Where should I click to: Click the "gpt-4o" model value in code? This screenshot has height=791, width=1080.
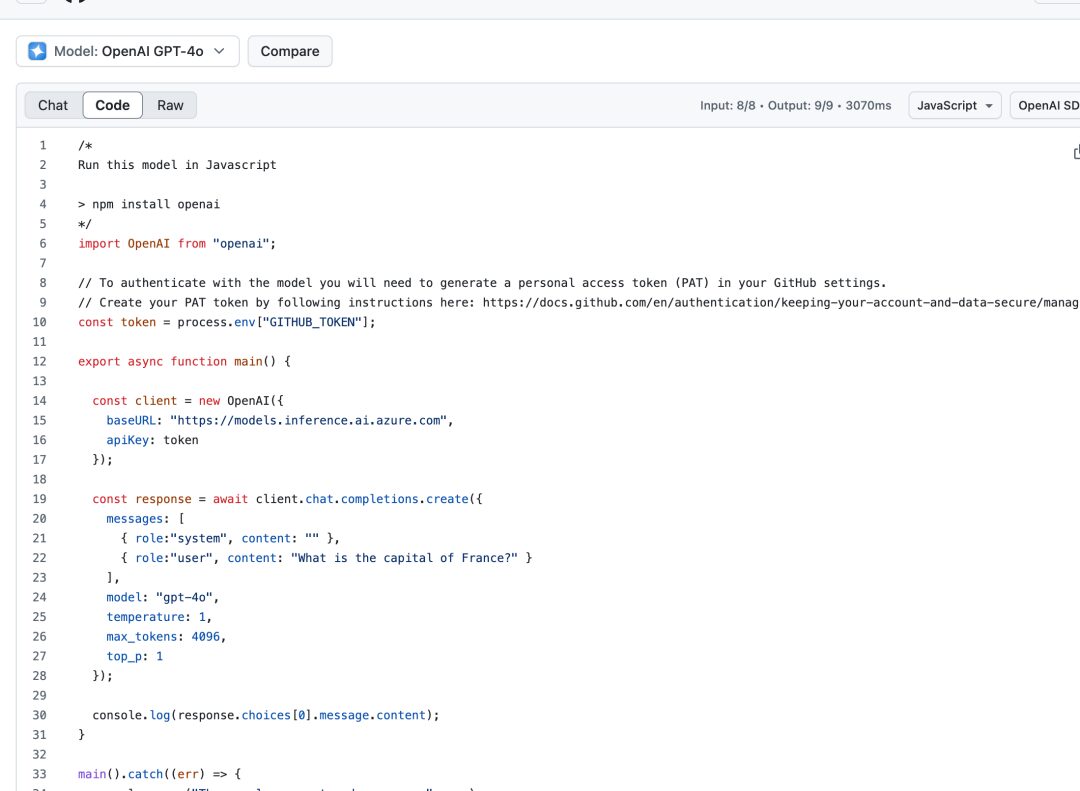[186, 597]
